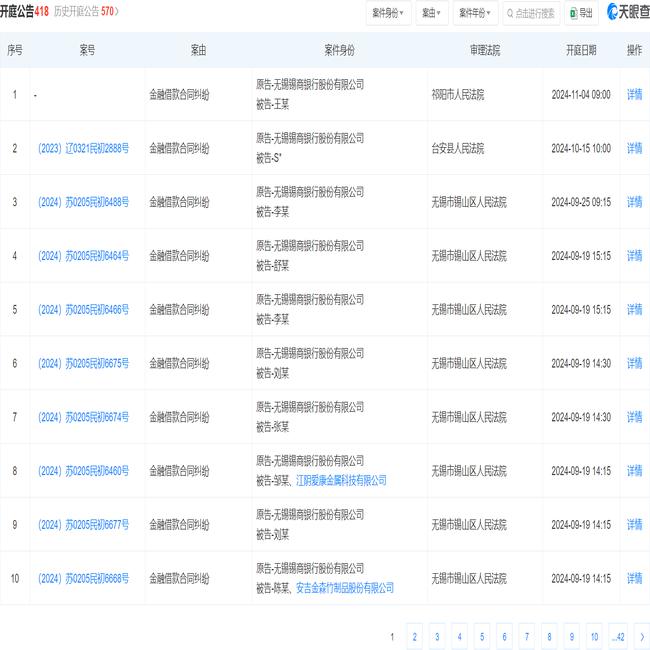
Task: Click the 案号 column header
Action: 87,50
